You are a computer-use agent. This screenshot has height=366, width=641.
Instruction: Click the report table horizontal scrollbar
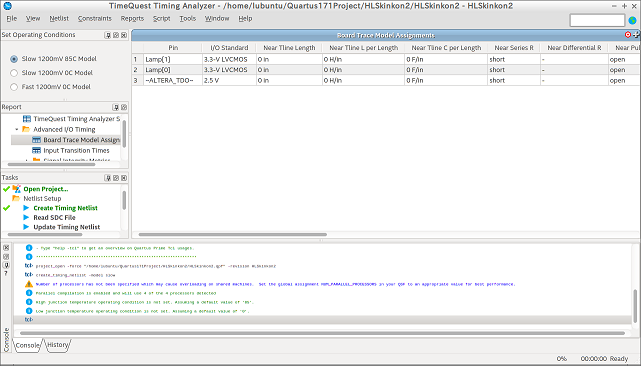coord(233,235)
